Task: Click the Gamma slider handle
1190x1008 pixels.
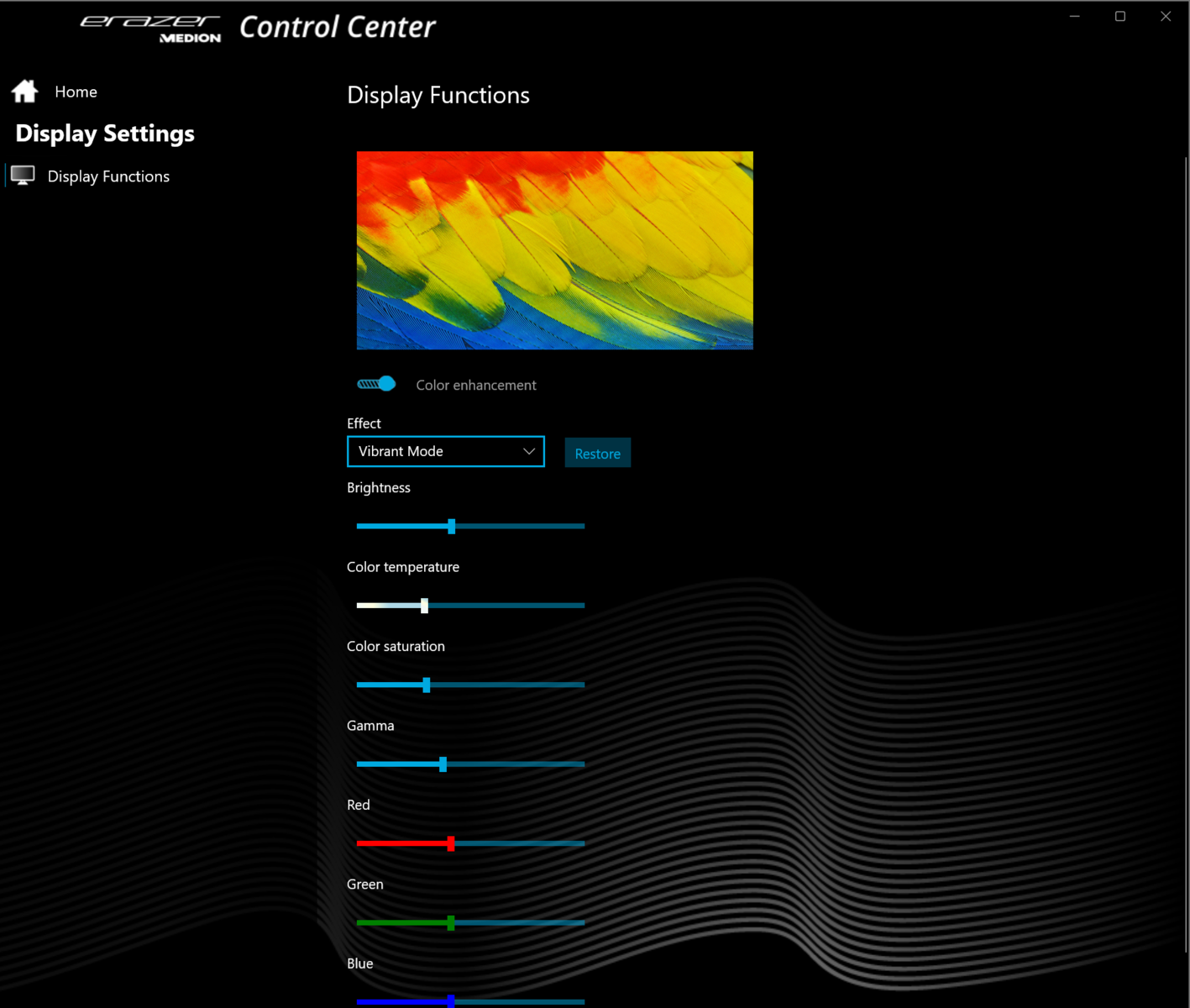Action: tap(443, 764)
